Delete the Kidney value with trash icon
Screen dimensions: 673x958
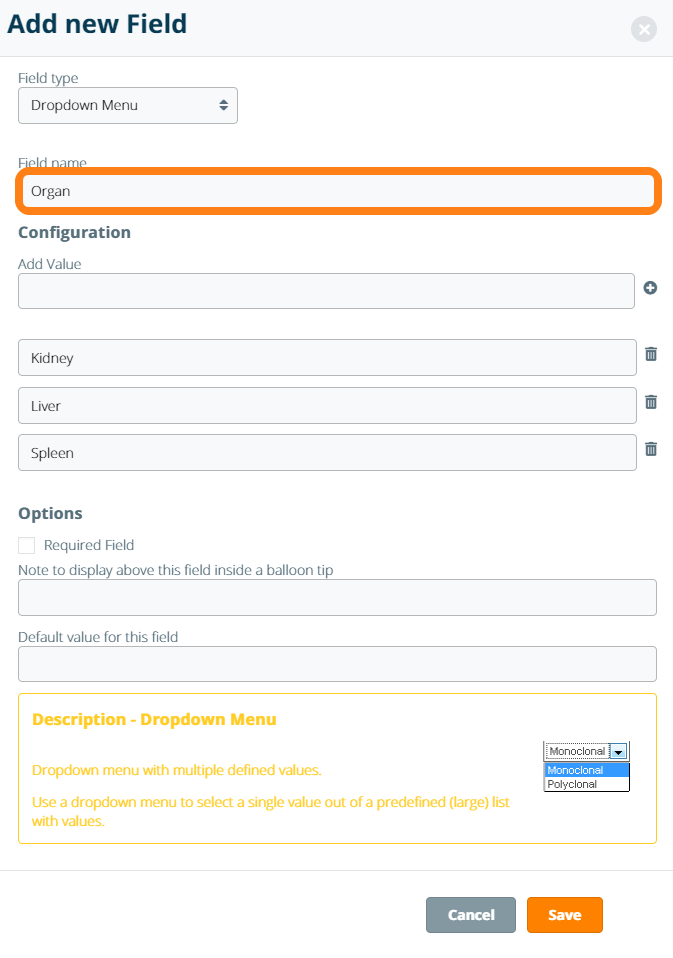click(651, 354)
